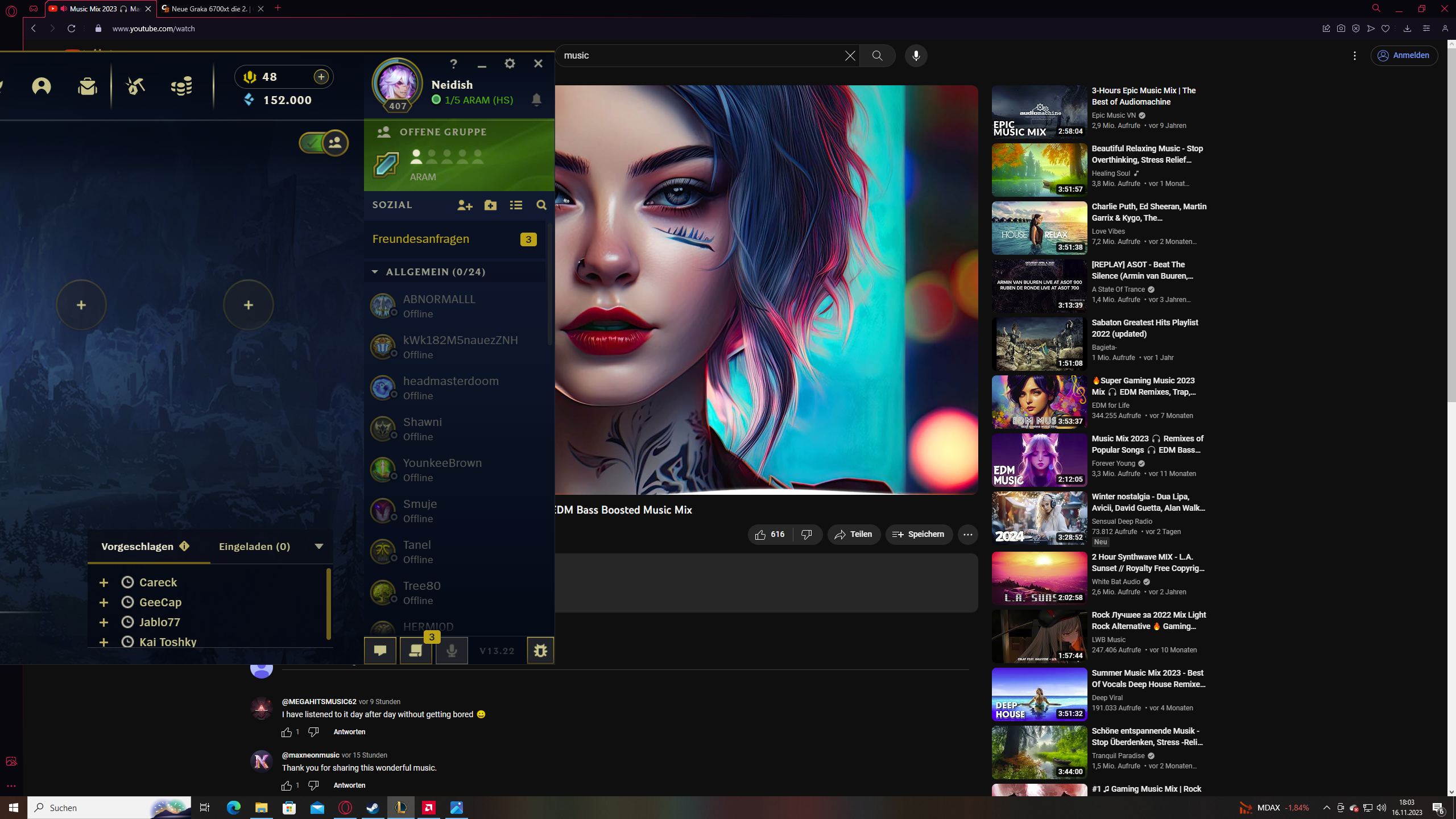Search friends with the magnifier icon
The image size is (1456, 819).
(x=541, y=205)
